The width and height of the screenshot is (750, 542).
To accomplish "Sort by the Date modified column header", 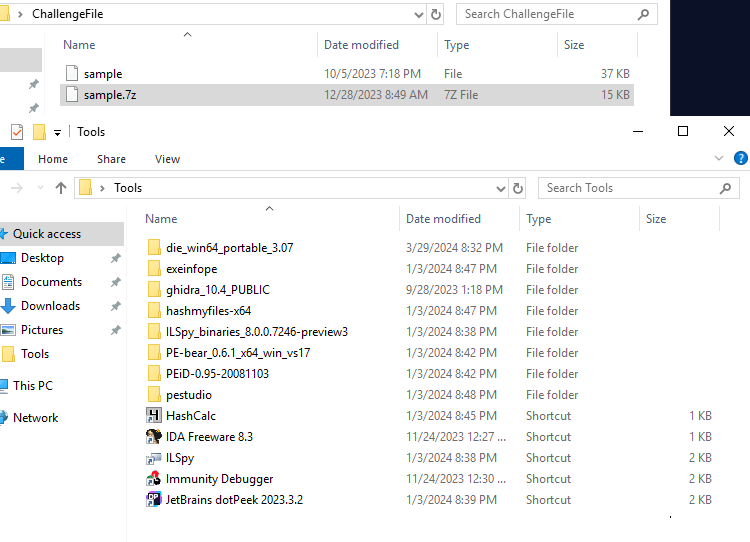I will coord(443,219).
